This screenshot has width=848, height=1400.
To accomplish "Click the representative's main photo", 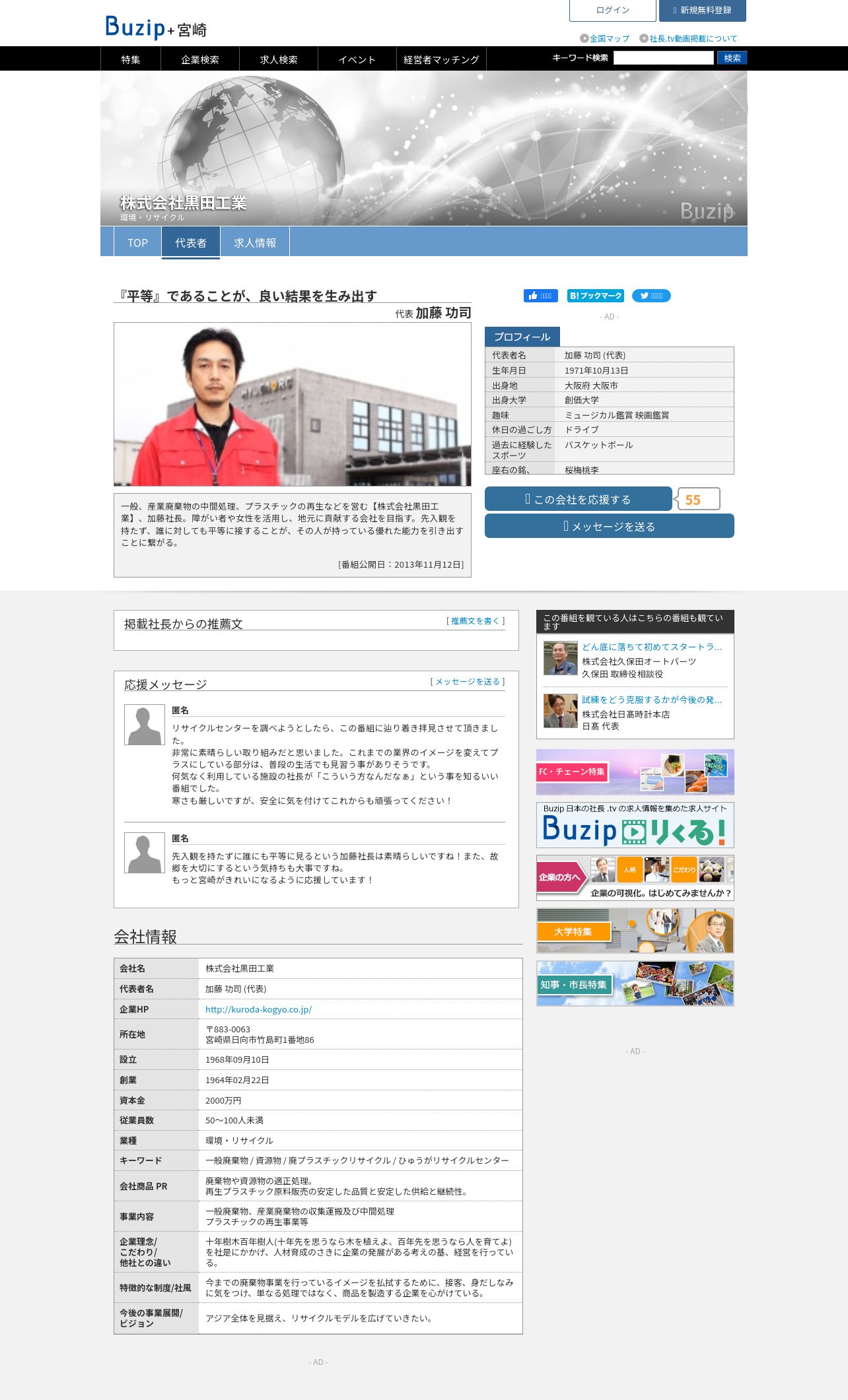I will 293,404.
